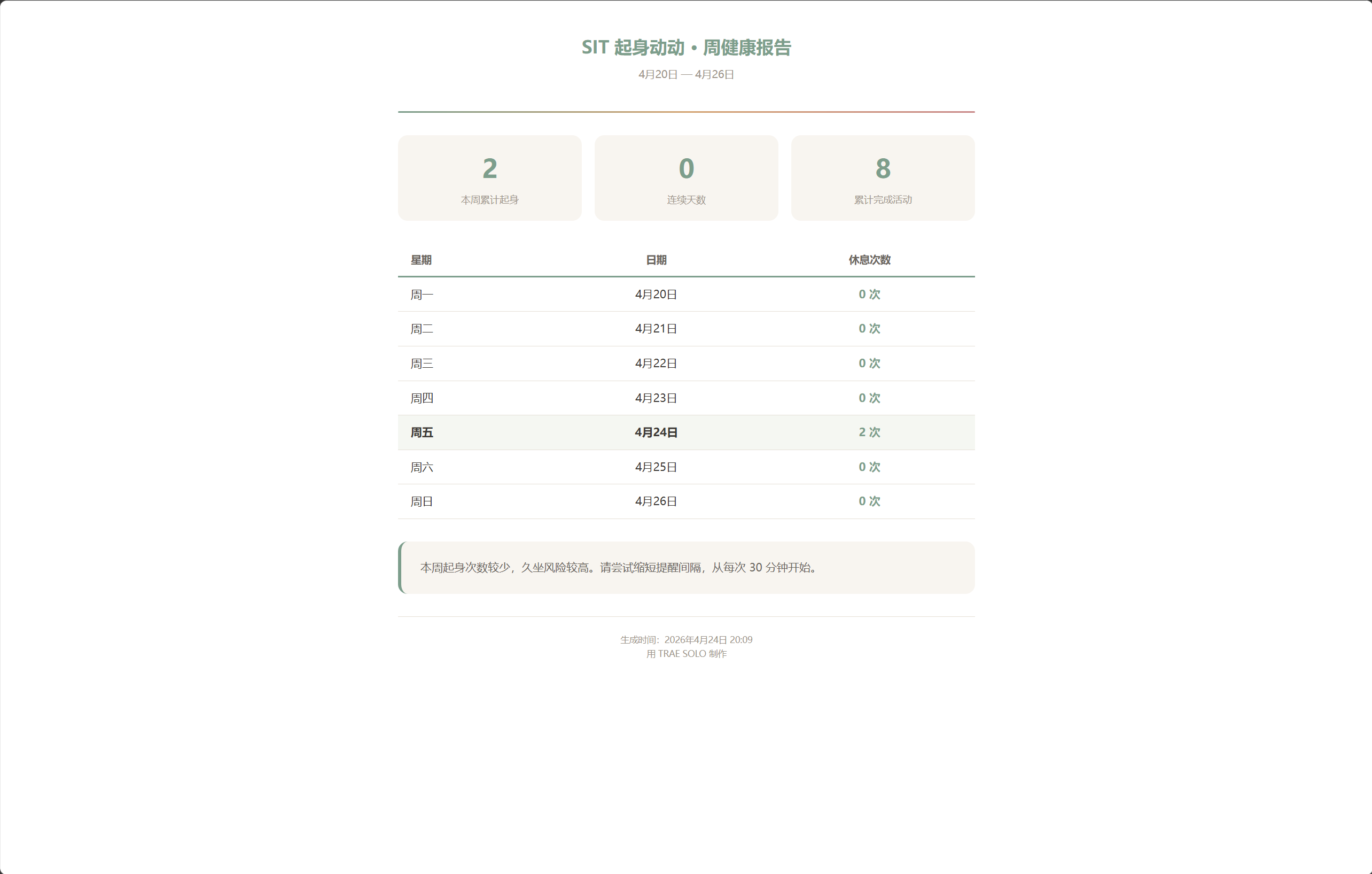Click the 休息次数 column header
This screenshot has width=1372, height=874.
[869, 260]
